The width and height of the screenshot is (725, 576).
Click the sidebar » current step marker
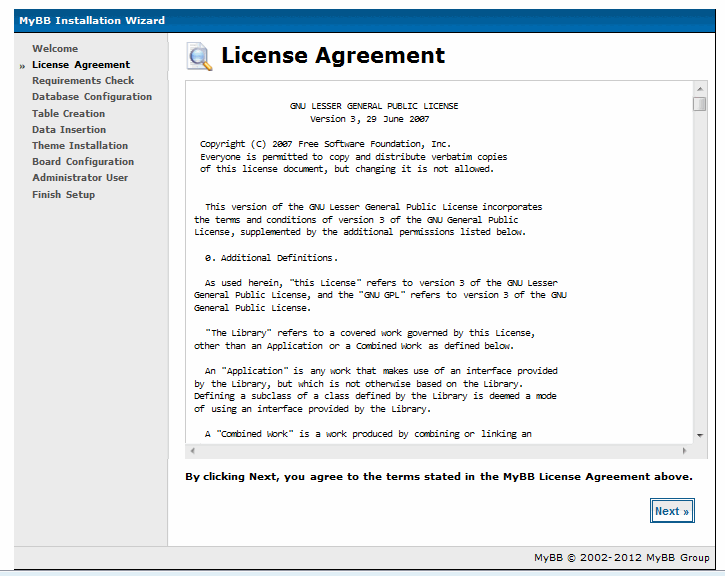pos(22,67)
